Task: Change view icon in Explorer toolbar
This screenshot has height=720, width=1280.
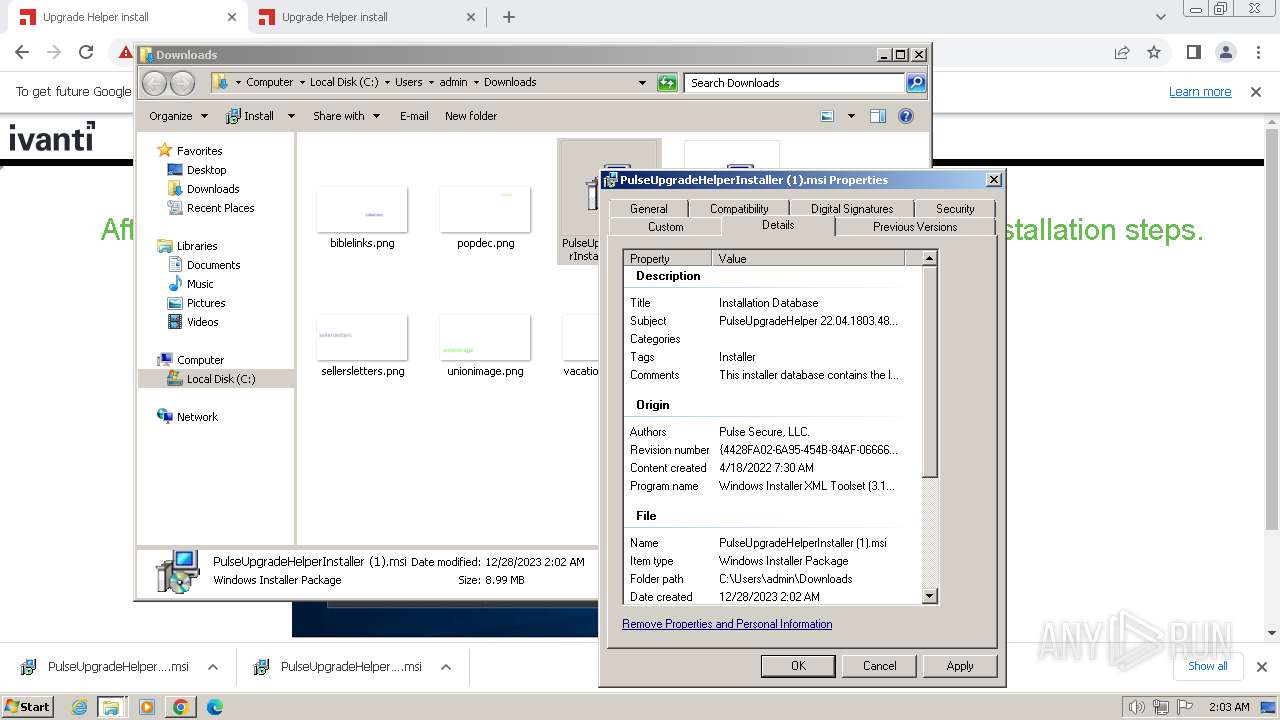Action: point(827,116)
